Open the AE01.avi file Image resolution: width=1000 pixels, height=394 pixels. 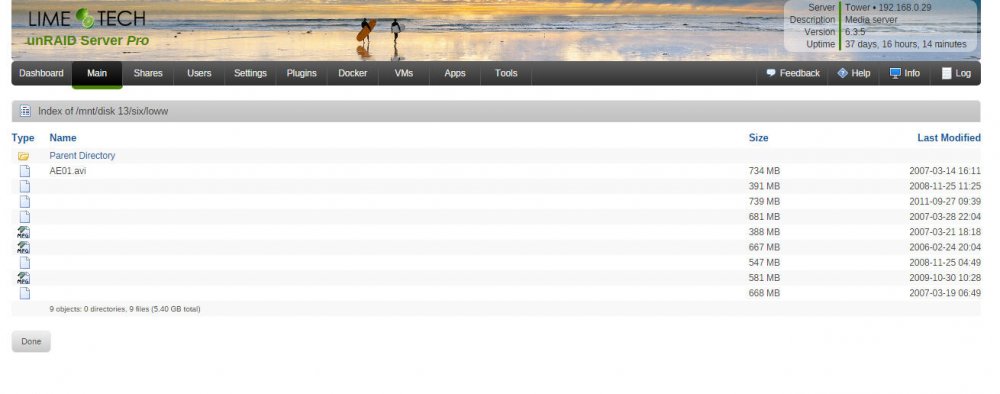(68, 171)
